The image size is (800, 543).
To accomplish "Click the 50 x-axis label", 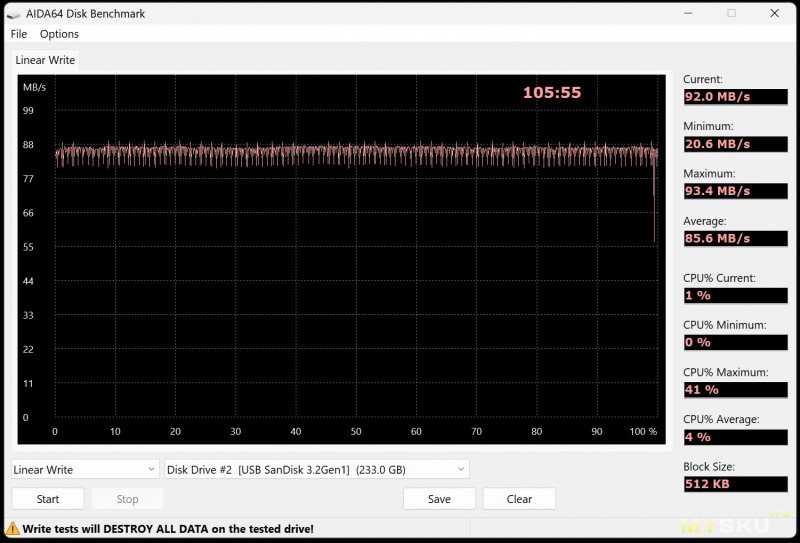I will tap(356, 432).
